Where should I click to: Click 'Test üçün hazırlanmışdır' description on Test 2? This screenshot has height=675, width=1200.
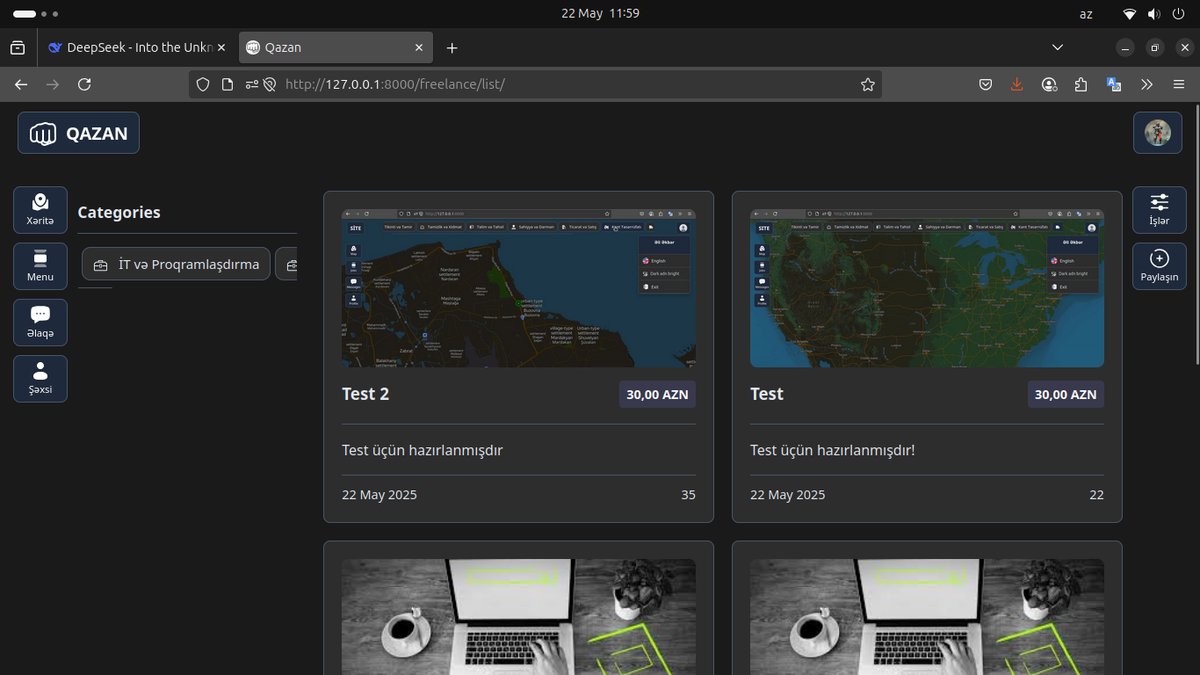coord(422,450)
